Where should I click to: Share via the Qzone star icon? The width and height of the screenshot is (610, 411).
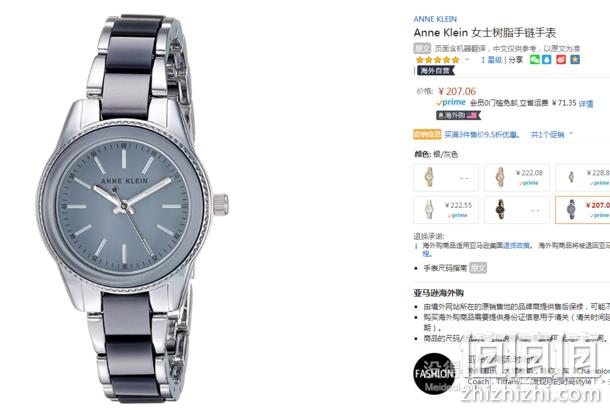point(575,60)
